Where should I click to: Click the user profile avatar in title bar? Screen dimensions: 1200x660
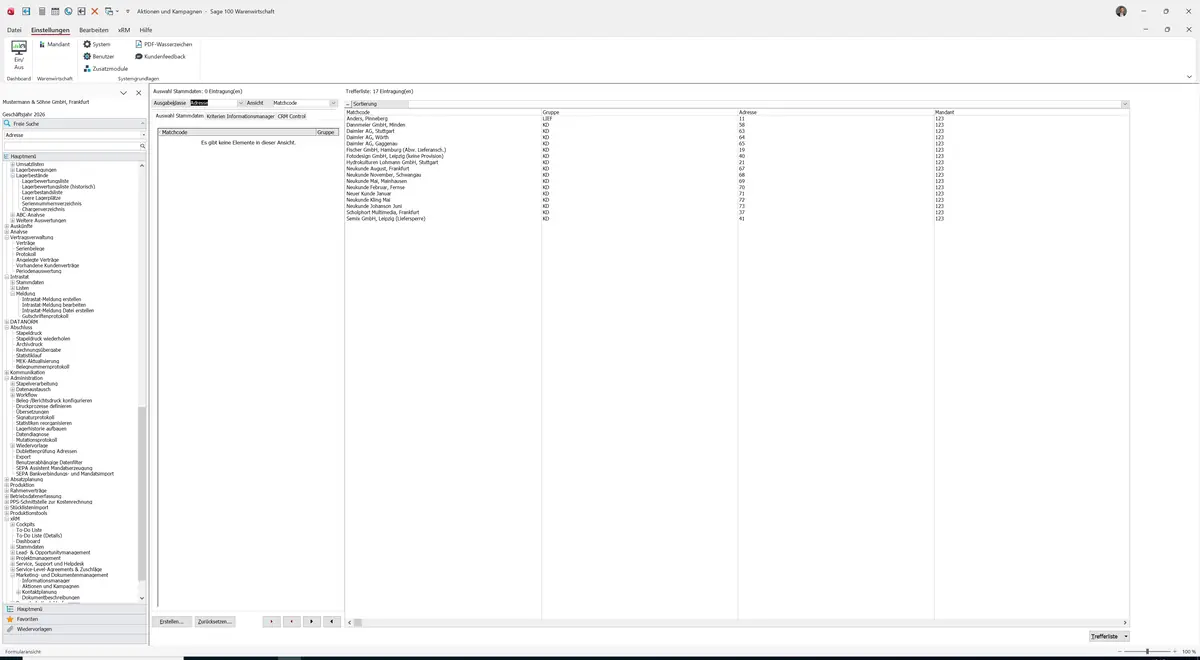coord(1121,11)
